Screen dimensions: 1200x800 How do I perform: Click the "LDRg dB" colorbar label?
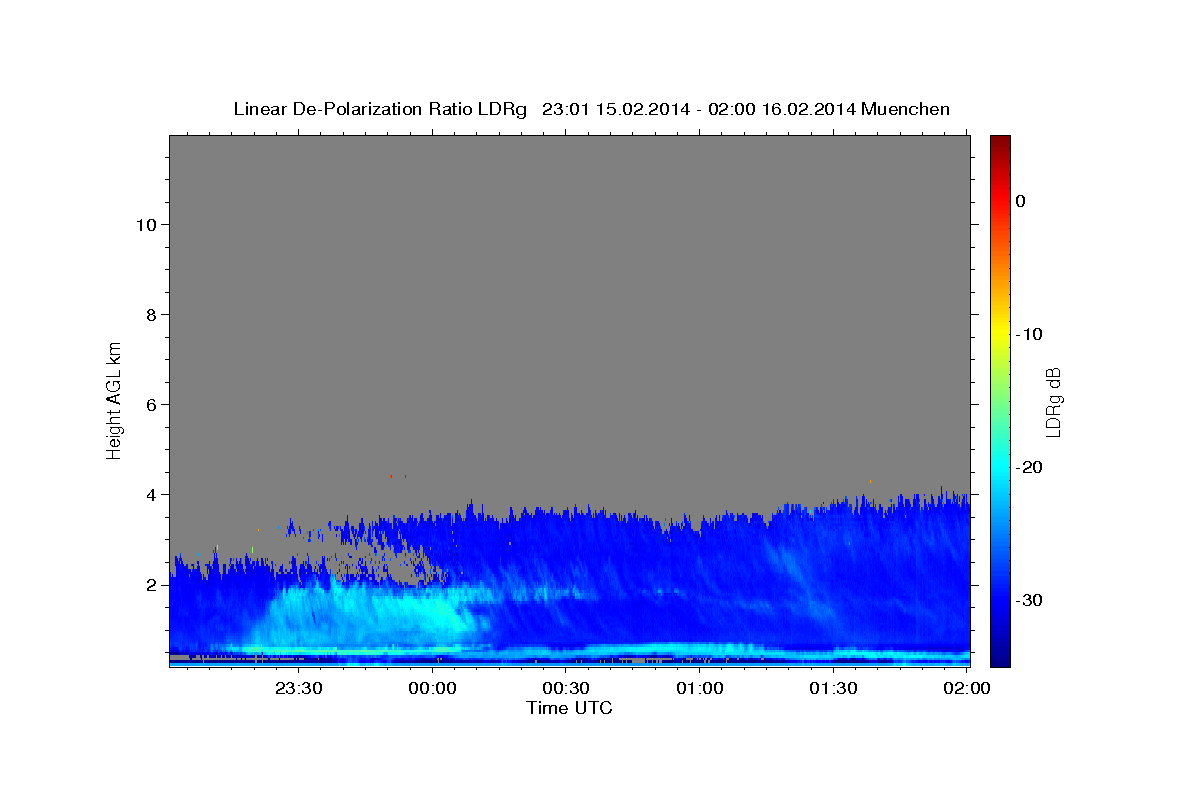pyautogui.click(x=1053, y=401)
